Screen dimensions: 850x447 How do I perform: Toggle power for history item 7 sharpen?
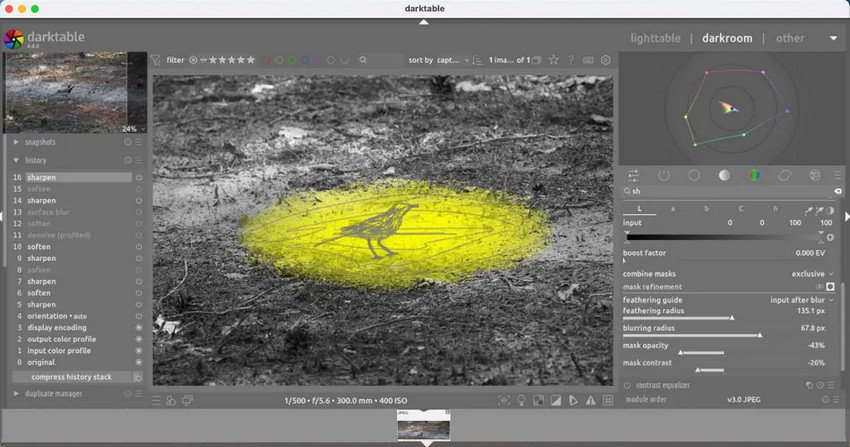139,281
